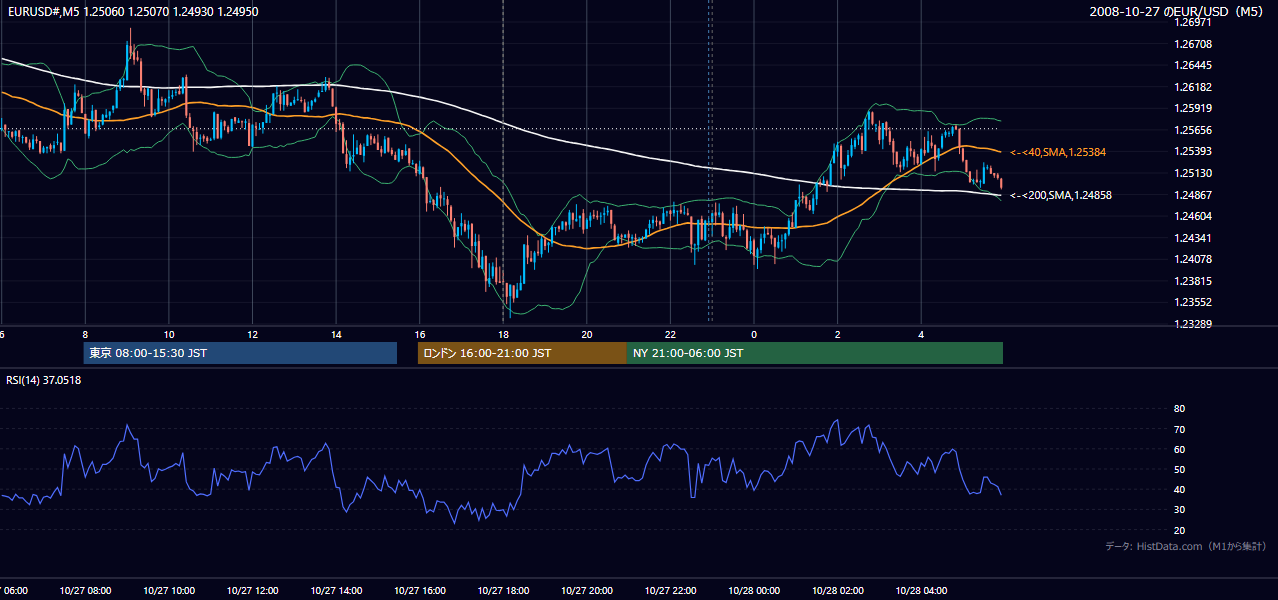Click the 10/27 12:00 bottom date label
This screenshot has height=600, width=1278.
252,591
